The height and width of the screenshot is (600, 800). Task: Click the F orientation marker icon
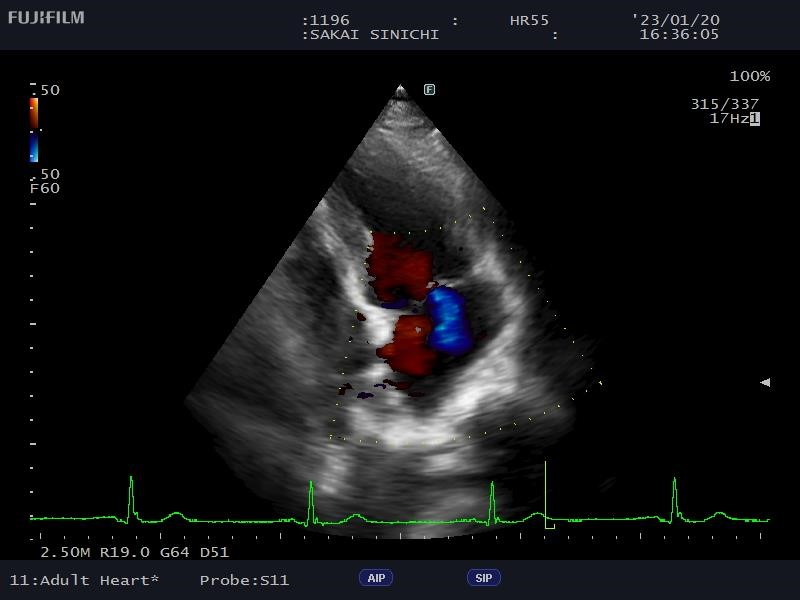[430, 90]
